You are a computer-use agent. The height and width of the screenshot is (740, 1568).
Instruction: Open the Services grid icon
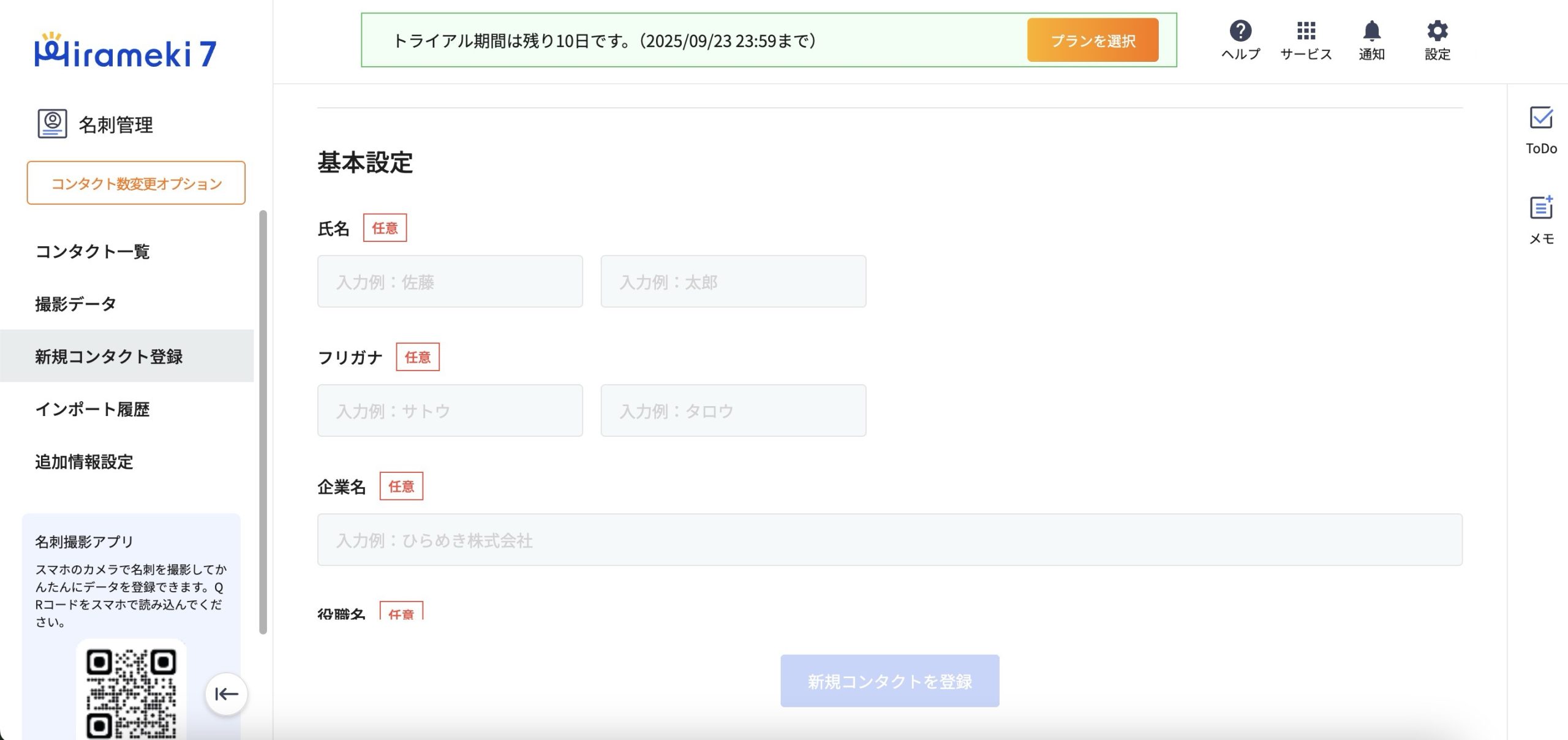coord(1306,31)
